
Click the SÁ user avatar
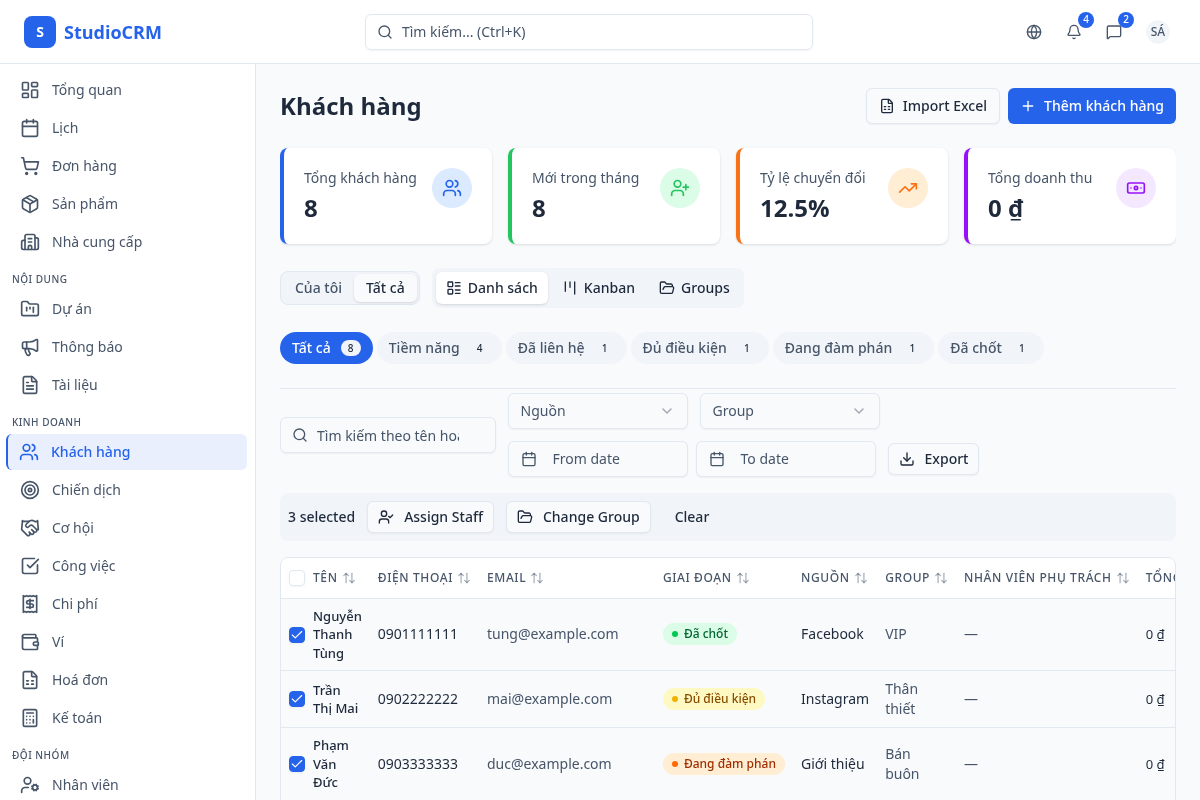point(1157,32)
